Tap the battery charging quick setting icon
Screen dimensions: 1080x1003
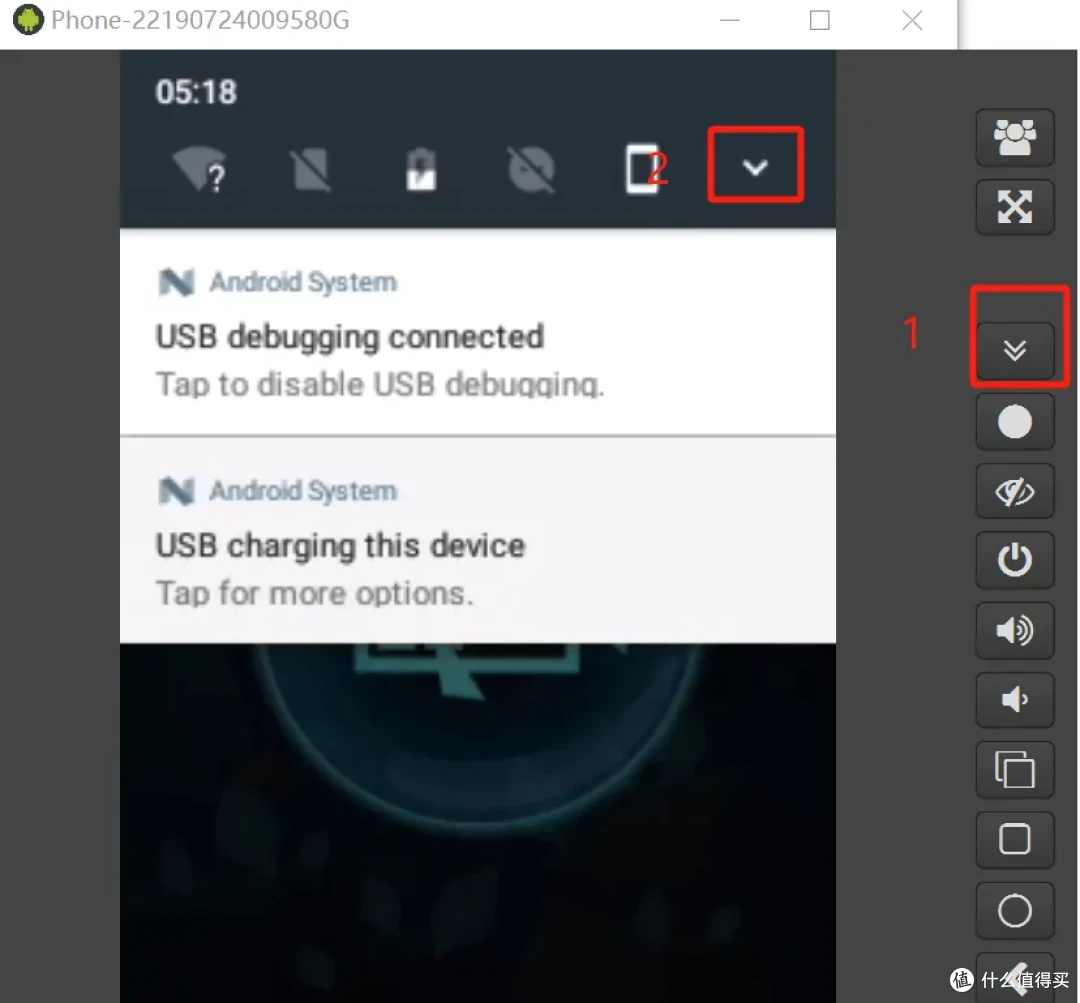[x=421, y=168]
